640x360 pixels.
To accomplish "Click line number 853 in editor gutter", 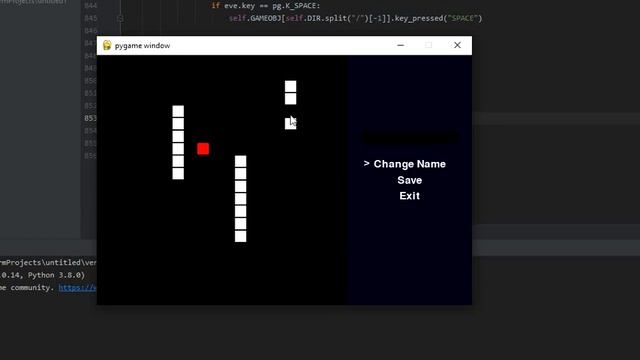I will pos(90,118).
